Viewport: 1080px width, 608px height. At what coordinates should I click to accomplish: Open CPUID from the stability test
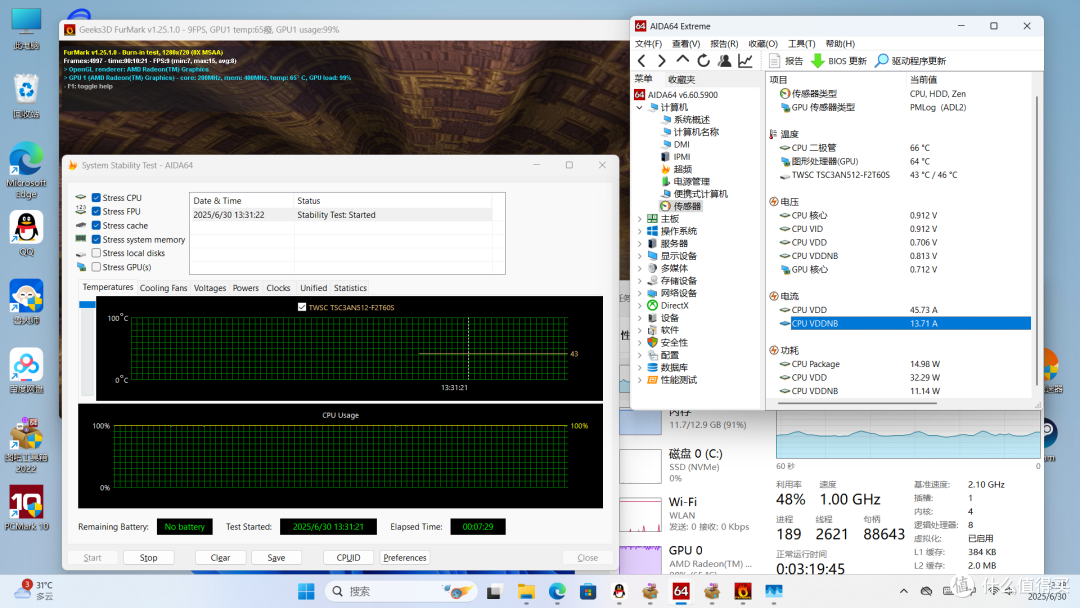(x=349, y=558)
